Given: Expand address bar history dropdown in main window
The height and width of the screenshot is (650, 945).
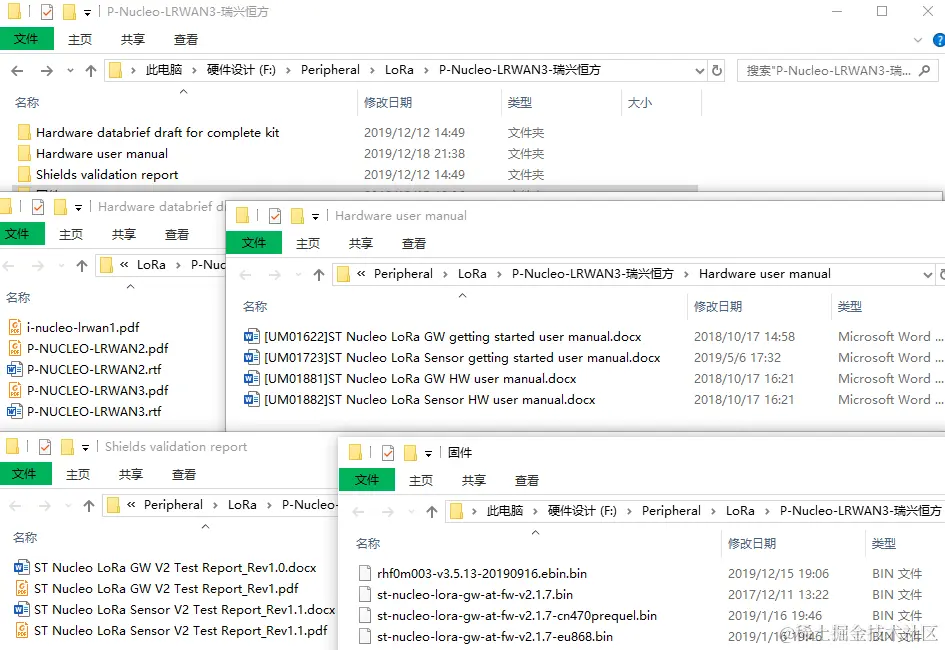Looking at the screenshot, I should pyautogui.click(x=700, y=70).
